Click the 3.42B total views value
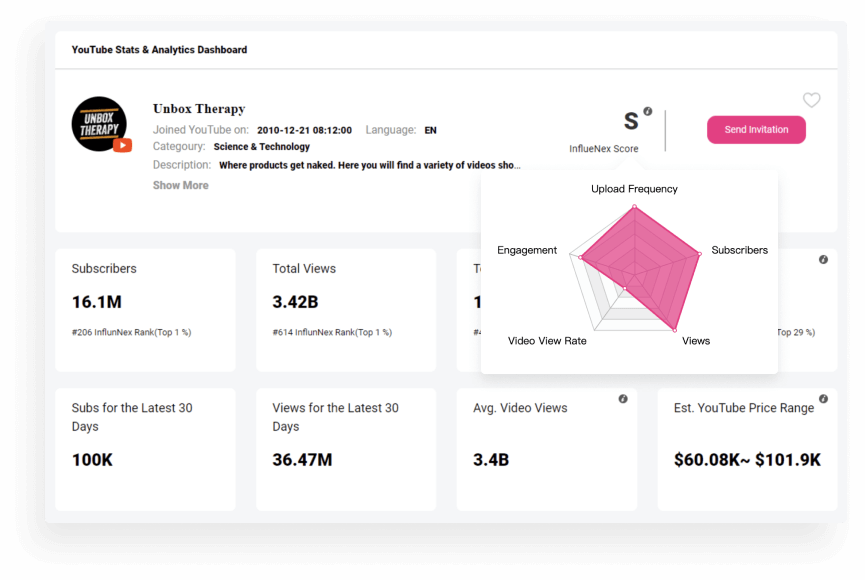The image size is (865, 580). 295,302
